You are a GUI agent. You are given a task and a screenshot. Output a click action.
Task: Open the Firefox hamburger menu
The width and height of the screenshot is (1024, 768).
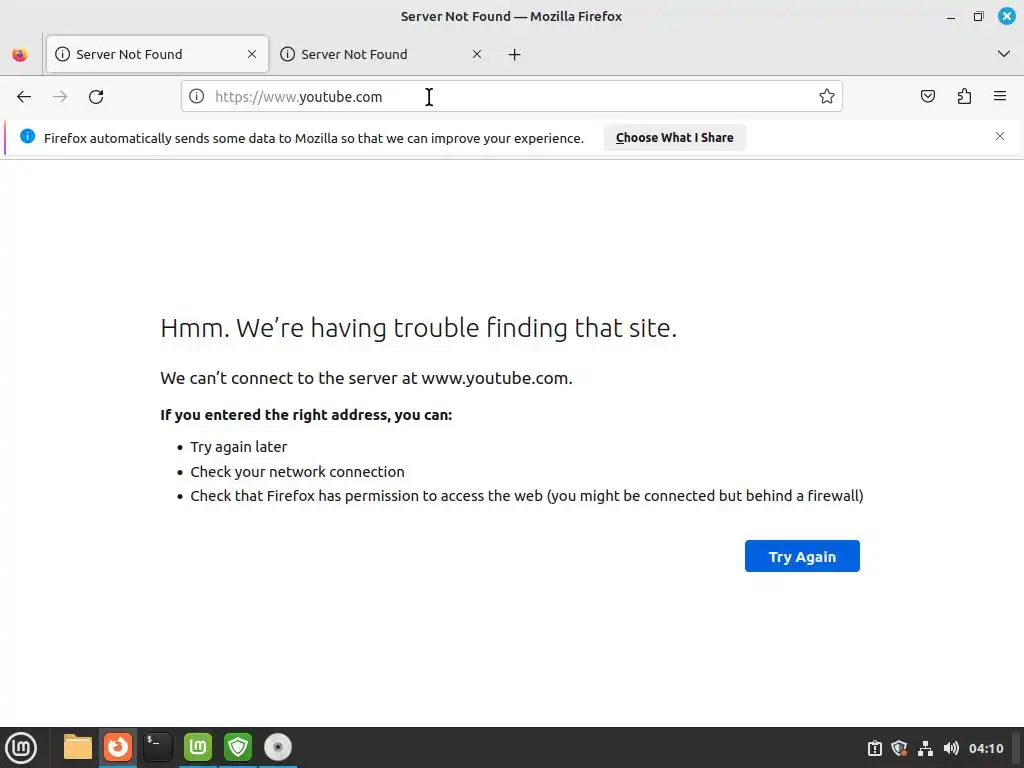coord(1000,97)
